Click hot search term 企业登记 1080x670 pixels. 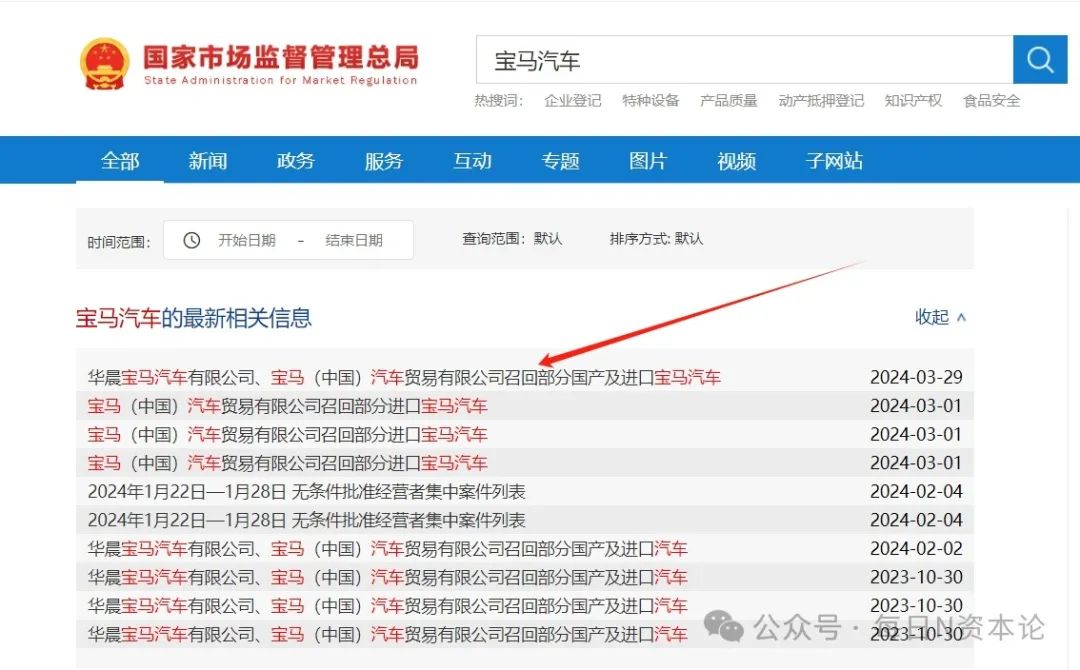click(572, 101)
